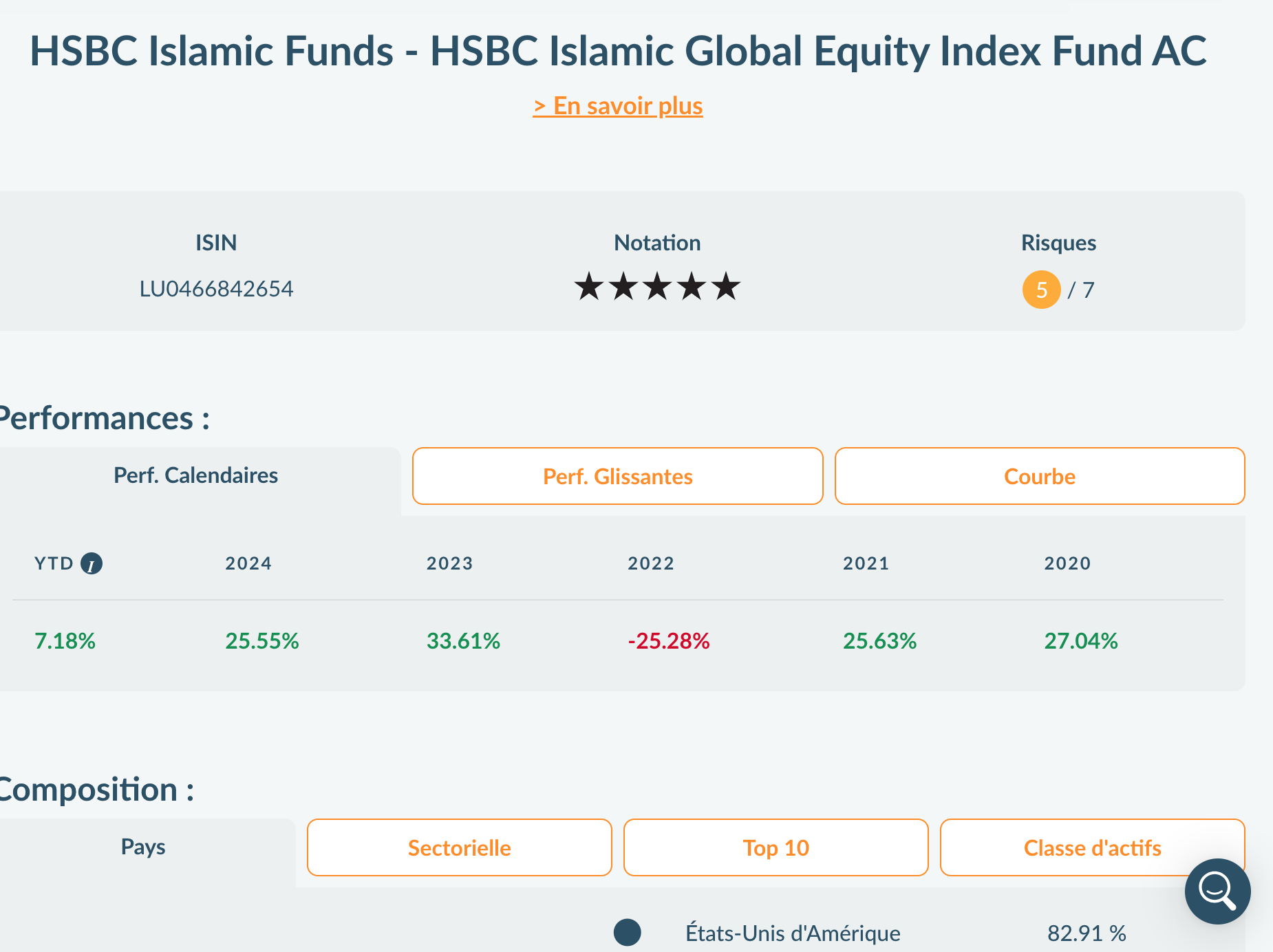The width and height of the screenshot is (1273, 952).
Task: Click the five-star Notation rating
Action: [x=657, y=287]
